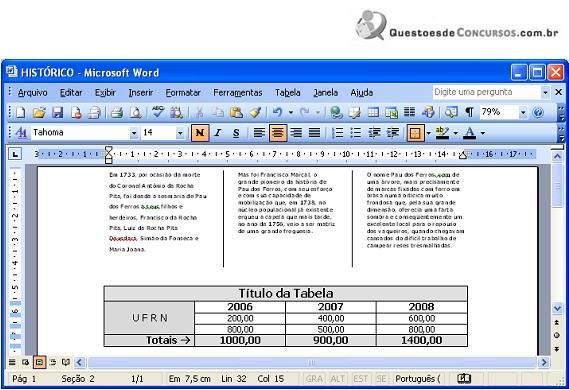Click the Select Browse Object button
569x390 pixels.
(557, 335)
